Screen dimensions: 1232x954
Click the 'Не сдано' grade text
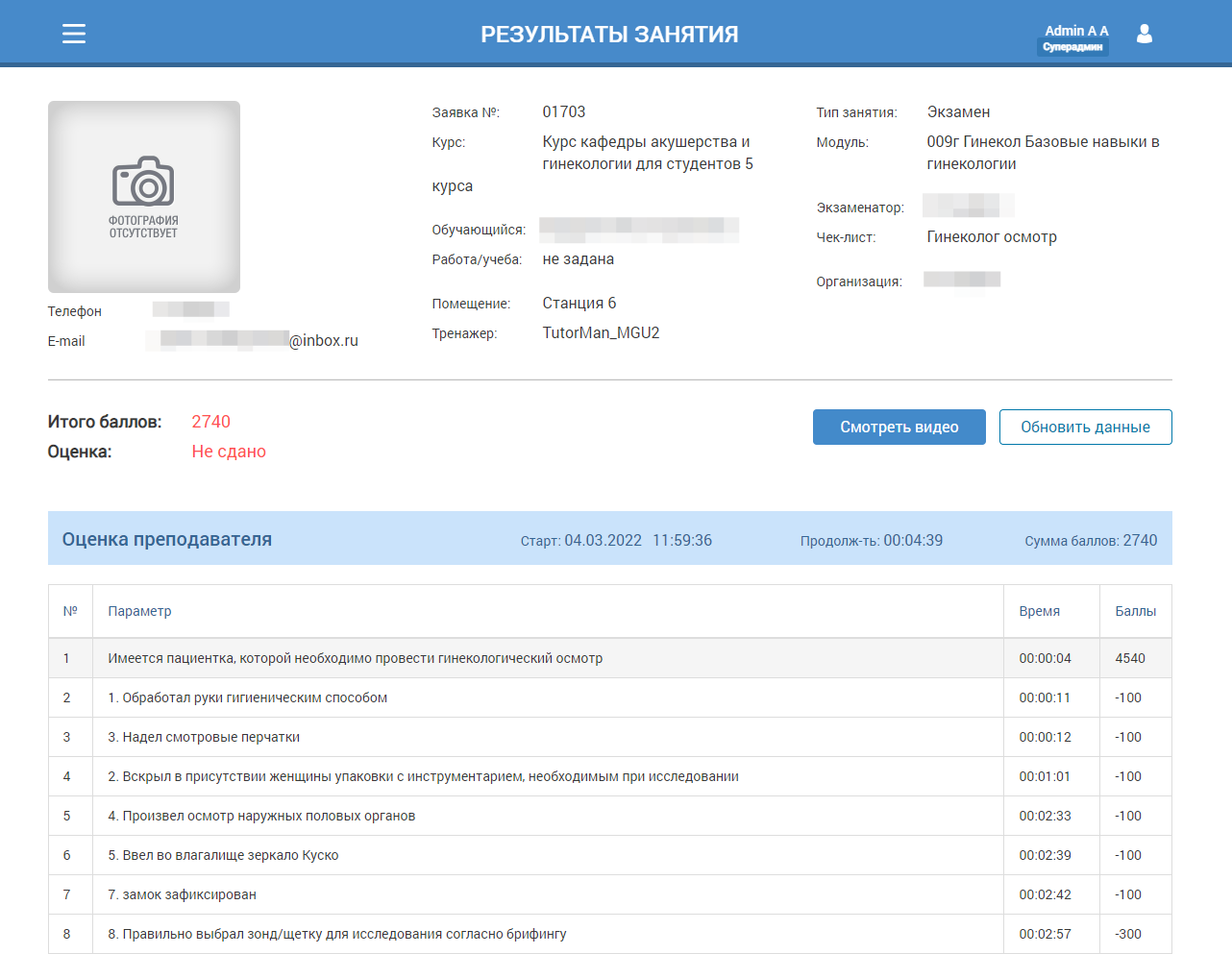tap(229, 452)
